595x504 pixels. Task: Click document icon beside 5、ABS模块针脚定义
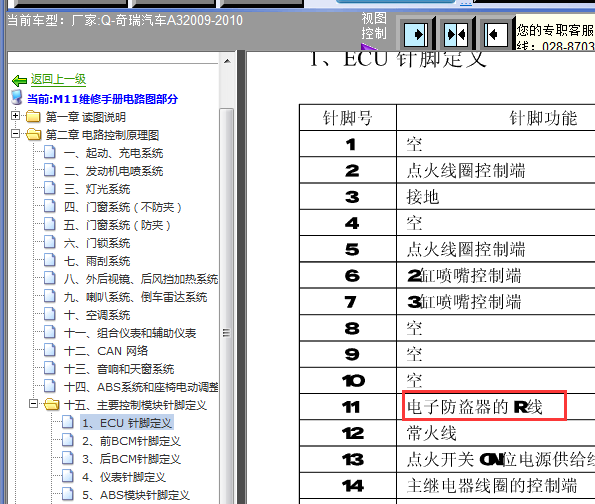coord(68,494)
